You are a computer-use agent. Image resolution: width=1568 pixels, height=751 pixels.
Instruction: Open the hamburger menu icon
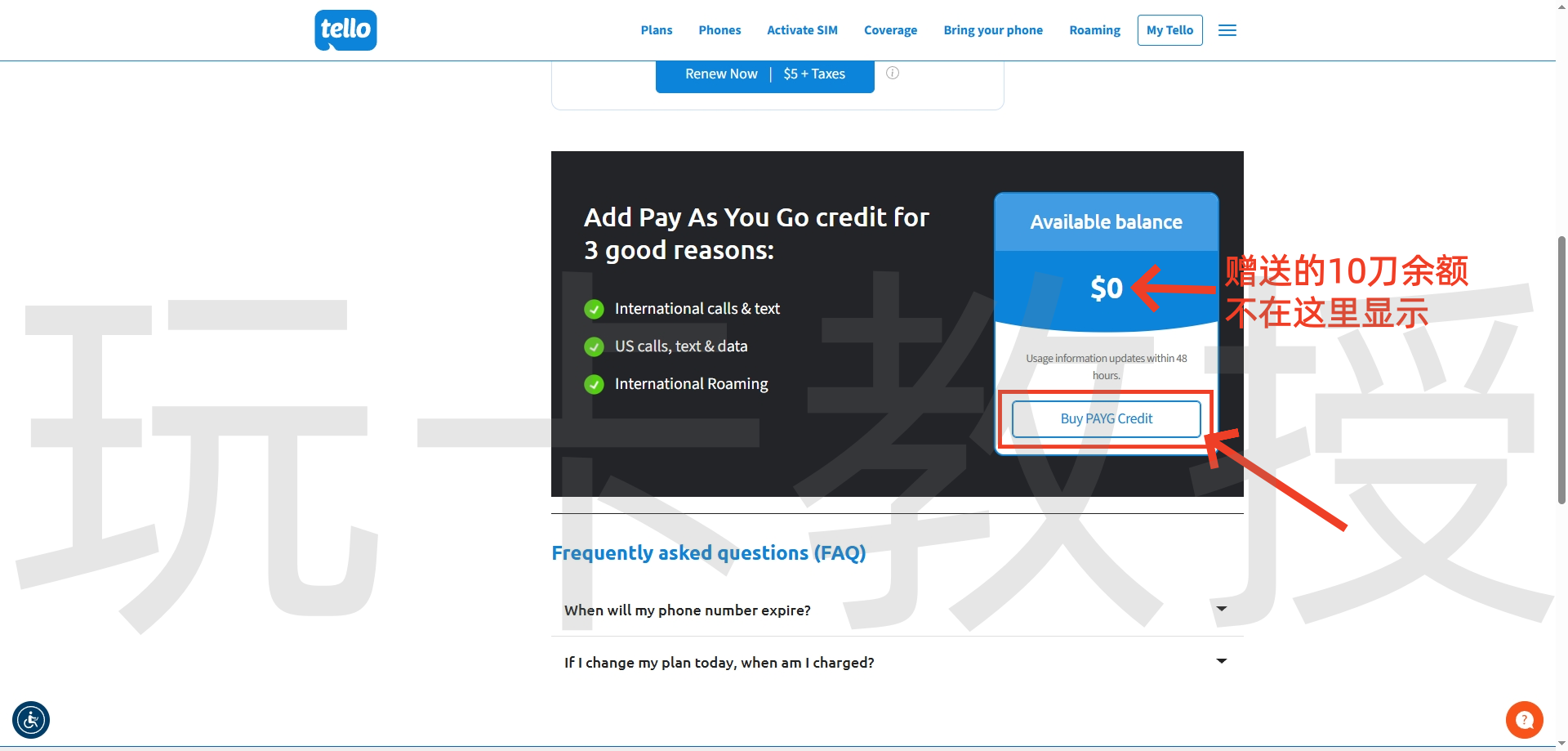[1227, 30]
